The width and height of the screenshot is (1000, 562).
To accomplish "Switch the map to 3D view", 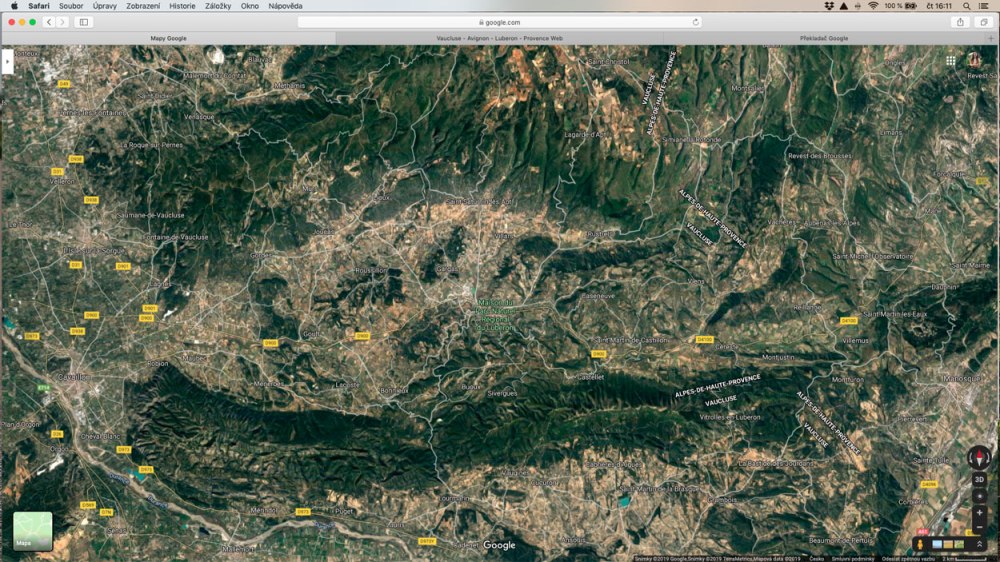I will pyautogui.click(x=980, y=480).
